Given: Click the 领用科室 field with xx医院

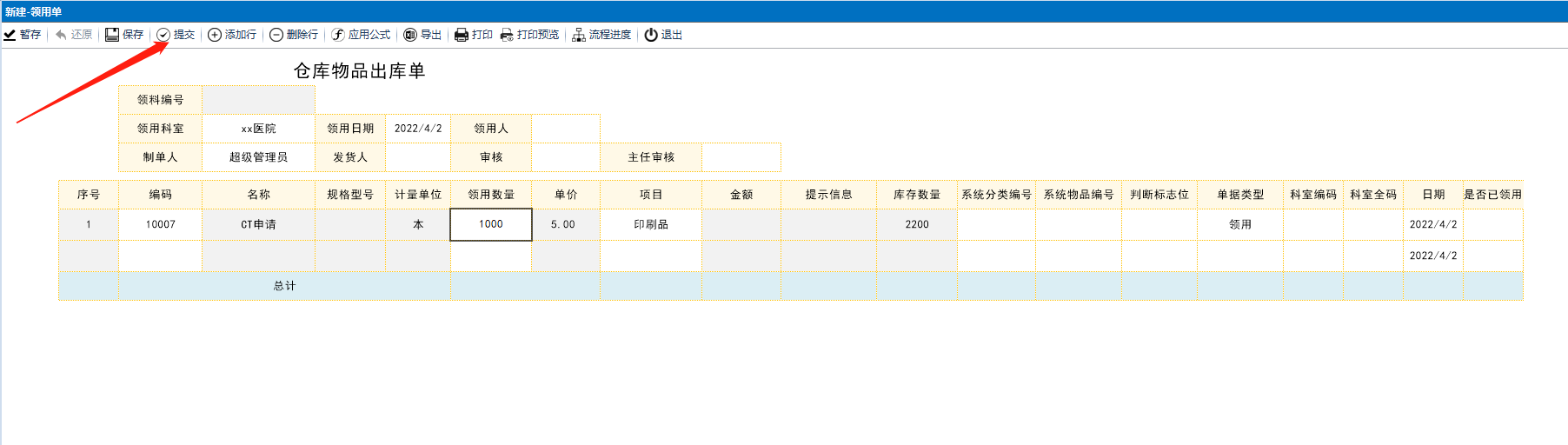Looking at the screenshot, I should pos(258,129).
